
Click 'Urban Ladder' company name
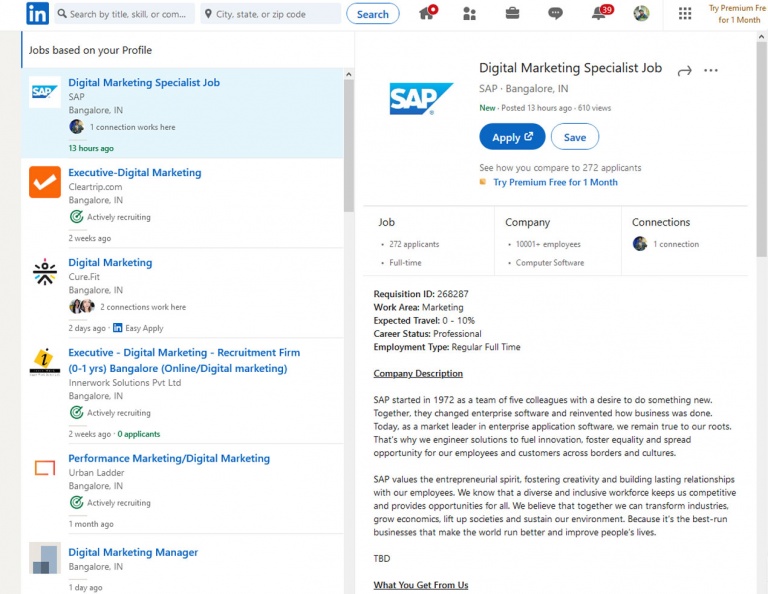point(96,473)
